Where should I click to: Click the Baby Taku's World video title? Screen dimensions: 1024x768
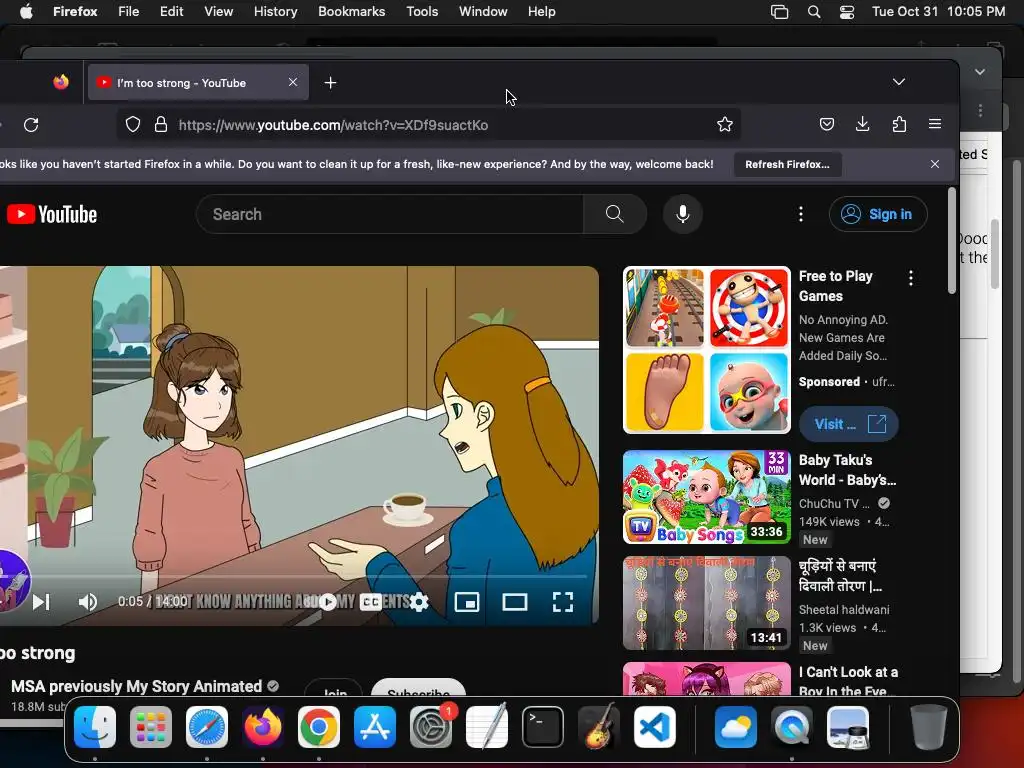pos(847,470)
